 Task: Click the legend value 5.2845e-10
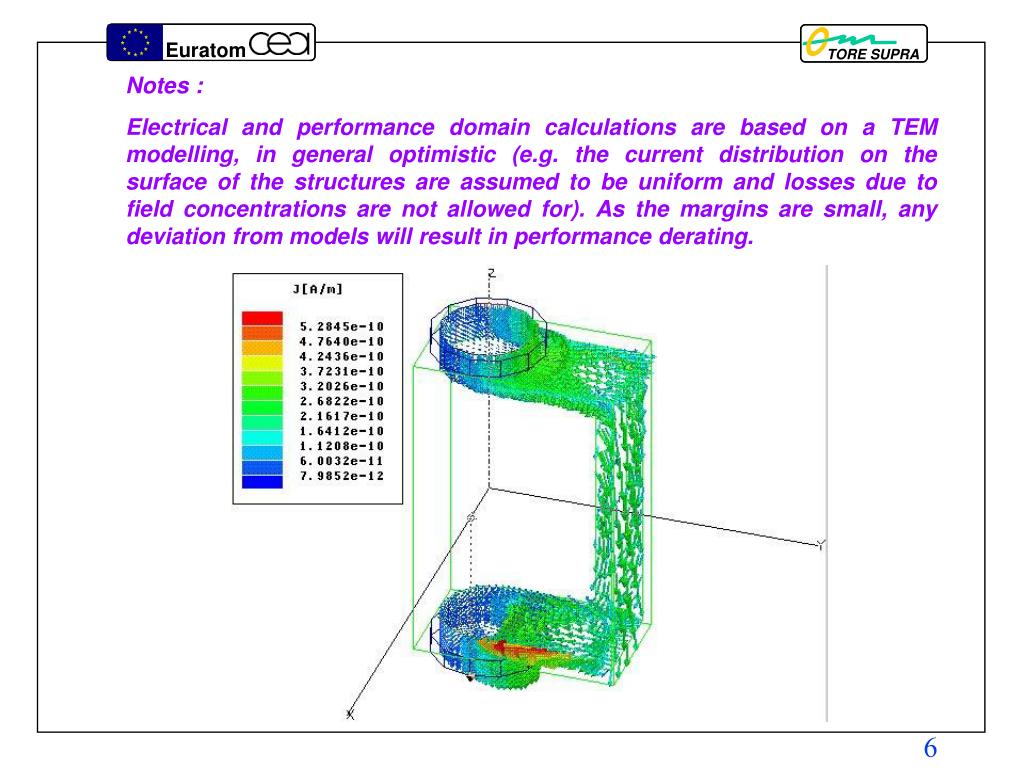[x=342, y=327]
